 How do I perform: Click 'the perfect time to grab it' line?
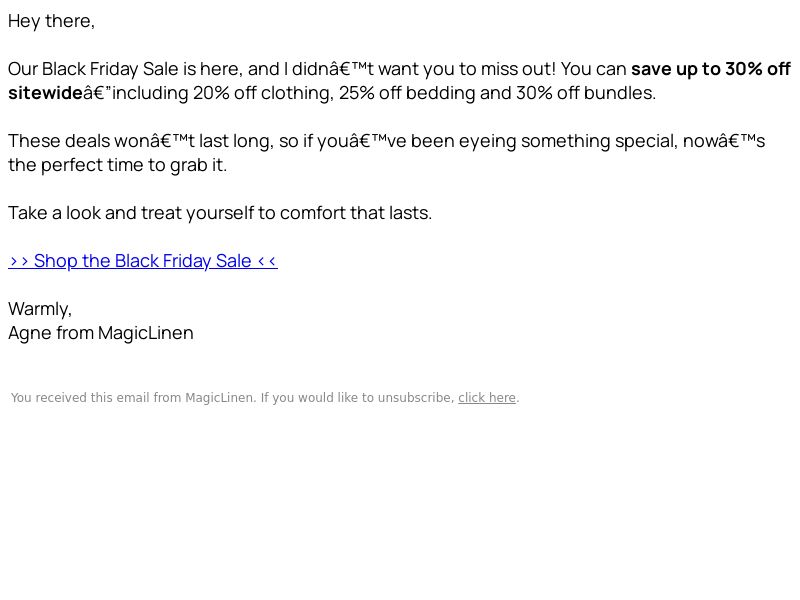coord(117,165)
